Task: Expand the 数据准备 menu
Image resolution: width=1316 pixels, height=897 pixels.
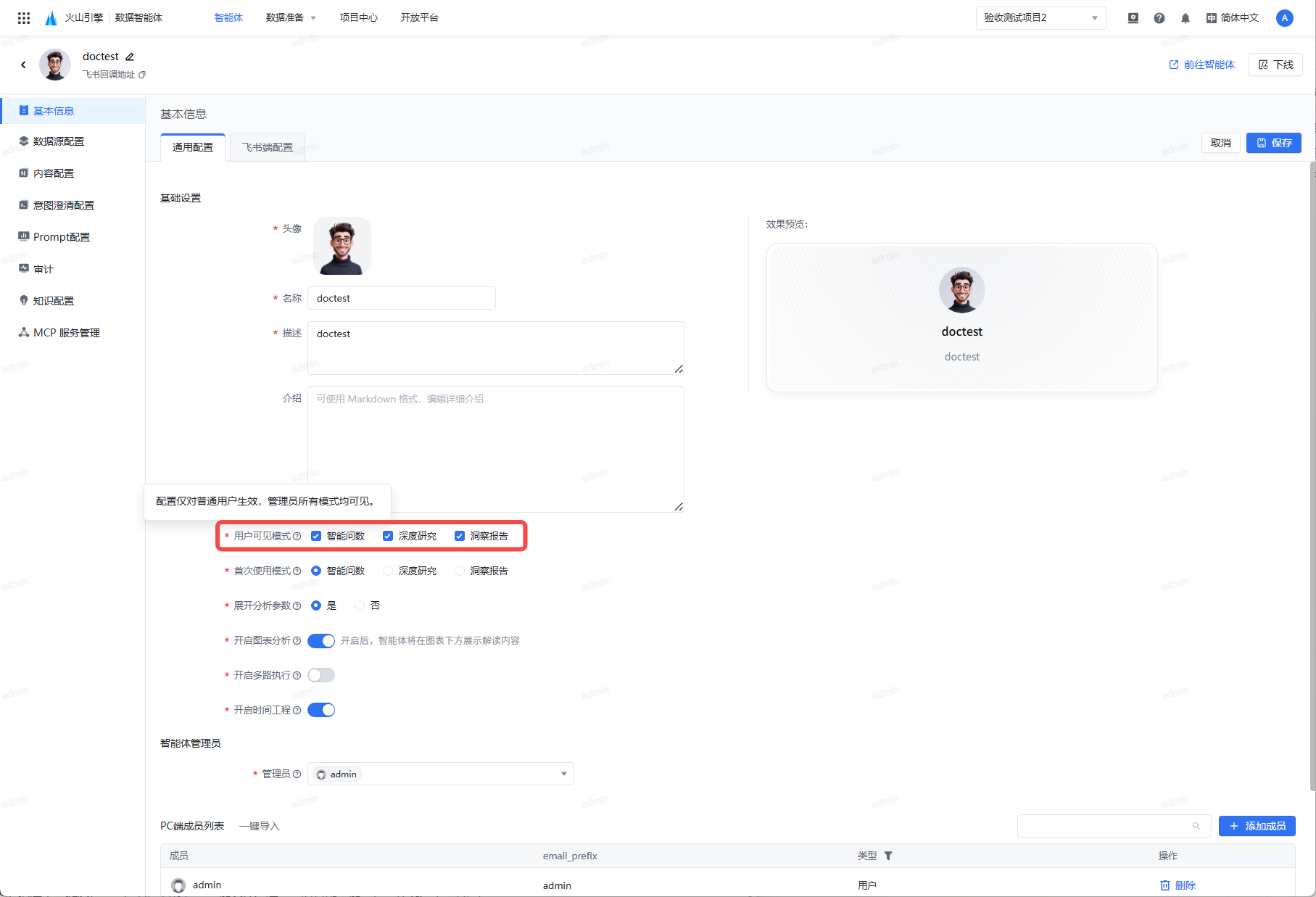Action: [291, 18]
